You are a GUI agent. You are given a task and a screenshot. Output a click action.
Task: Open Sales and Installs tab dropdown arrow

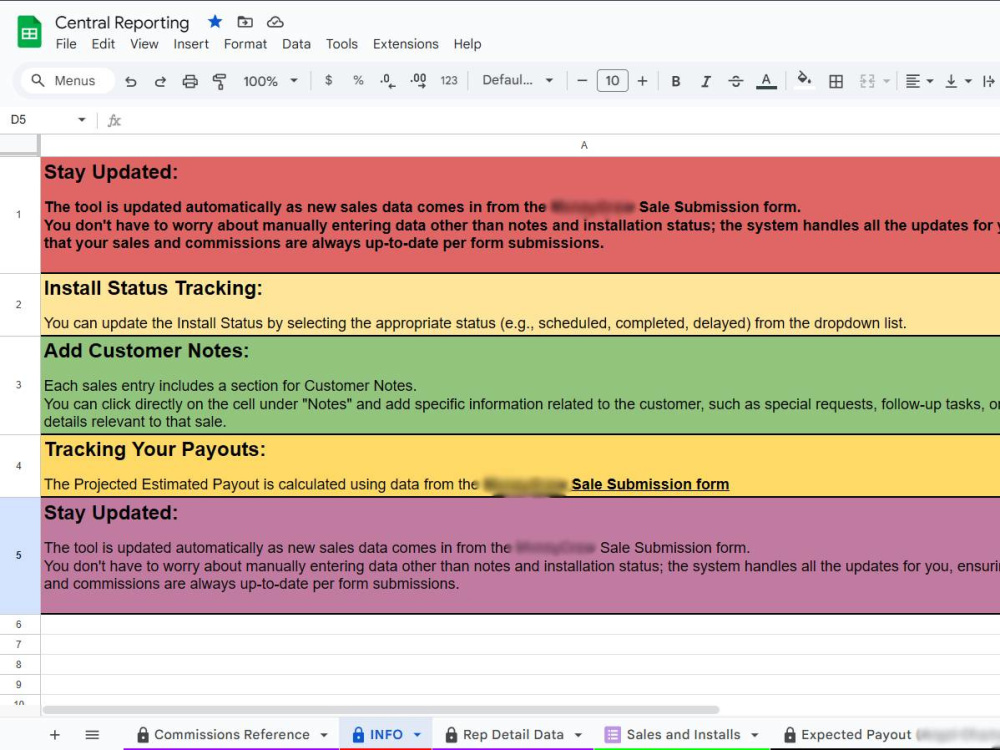point(754,735)
